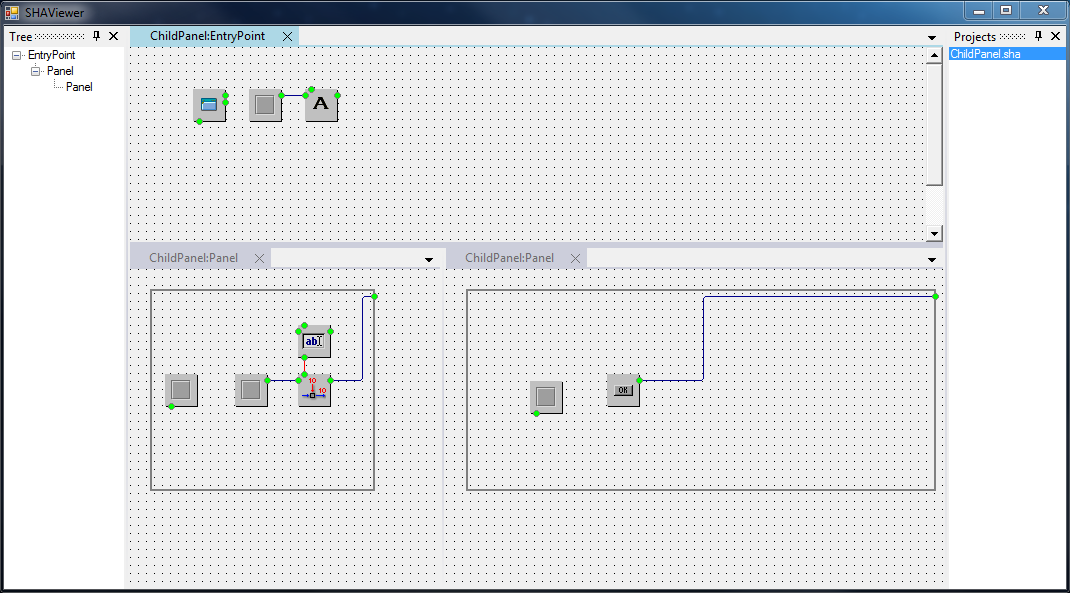1070x593 pixels.
Task: Select middle gray square element in left Panel
Action: [251, 390]
